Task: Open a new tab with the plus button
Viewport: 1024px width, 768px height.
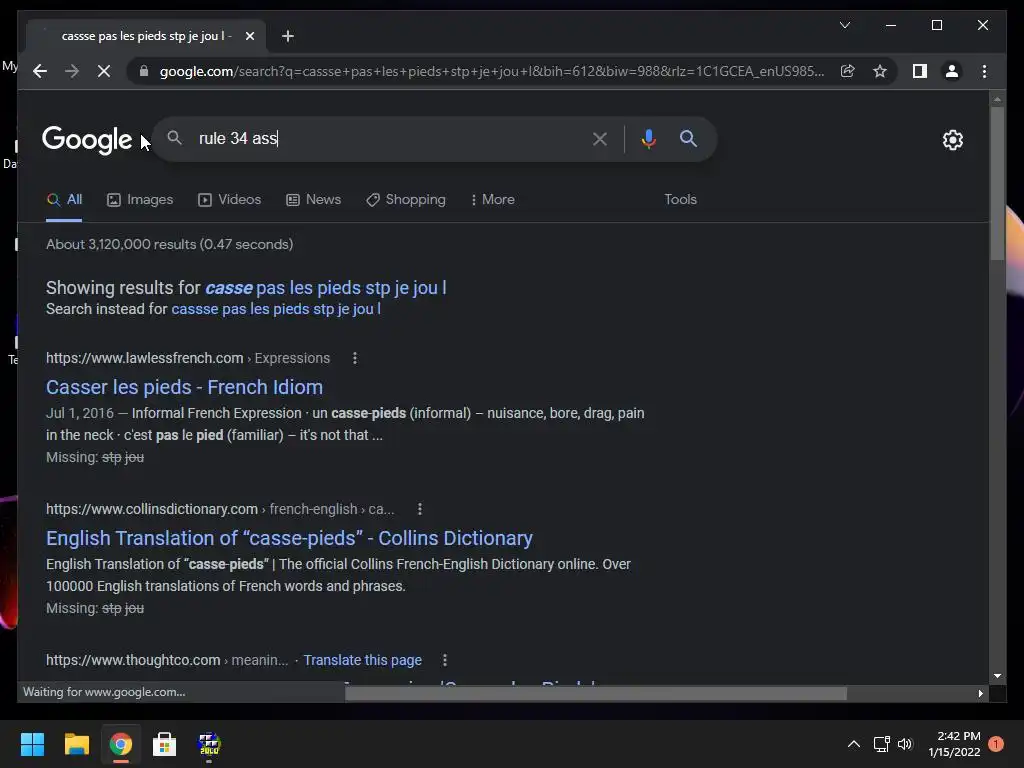Action: pos(287,36)
